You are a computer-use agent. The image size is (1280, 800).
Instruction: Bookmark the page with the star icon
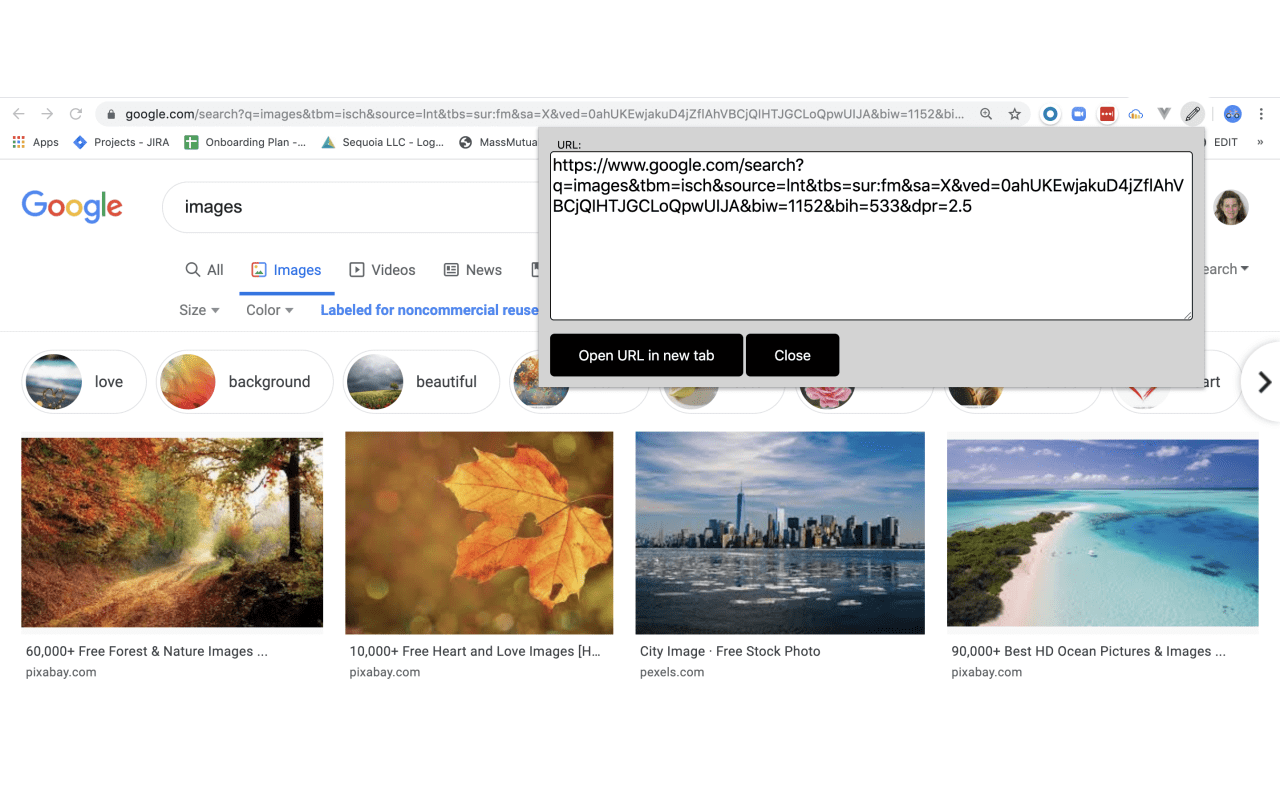pos(1015,113)
